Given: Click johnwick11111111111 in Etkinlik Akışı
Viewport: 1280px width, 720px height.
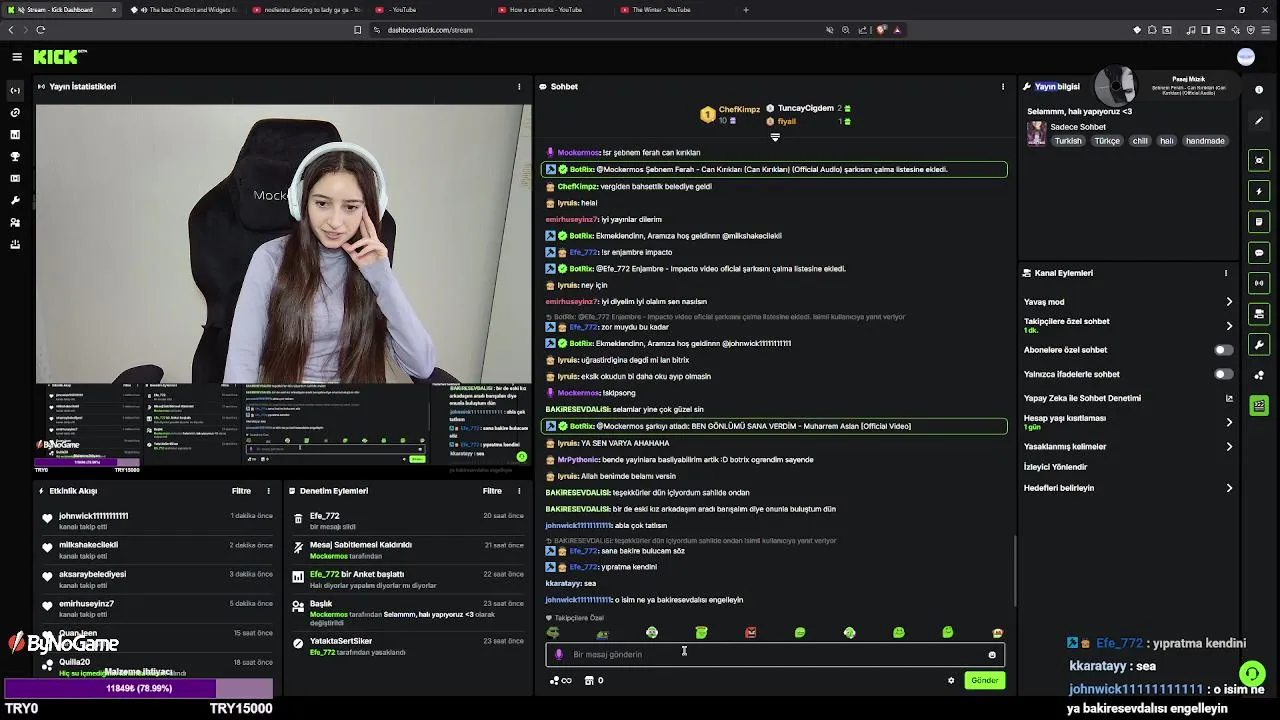Looking at the screenshot, I should tap(94, 516).
